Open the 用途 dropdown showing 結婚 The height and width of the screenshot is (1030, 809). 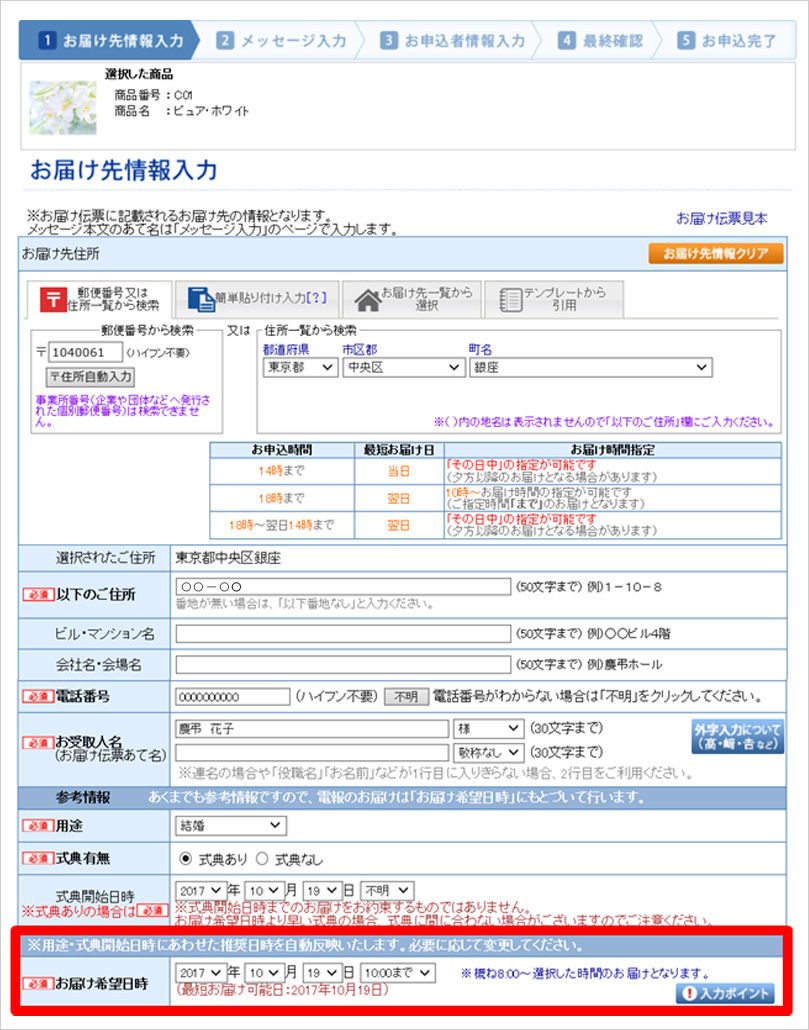click(230, 825)
